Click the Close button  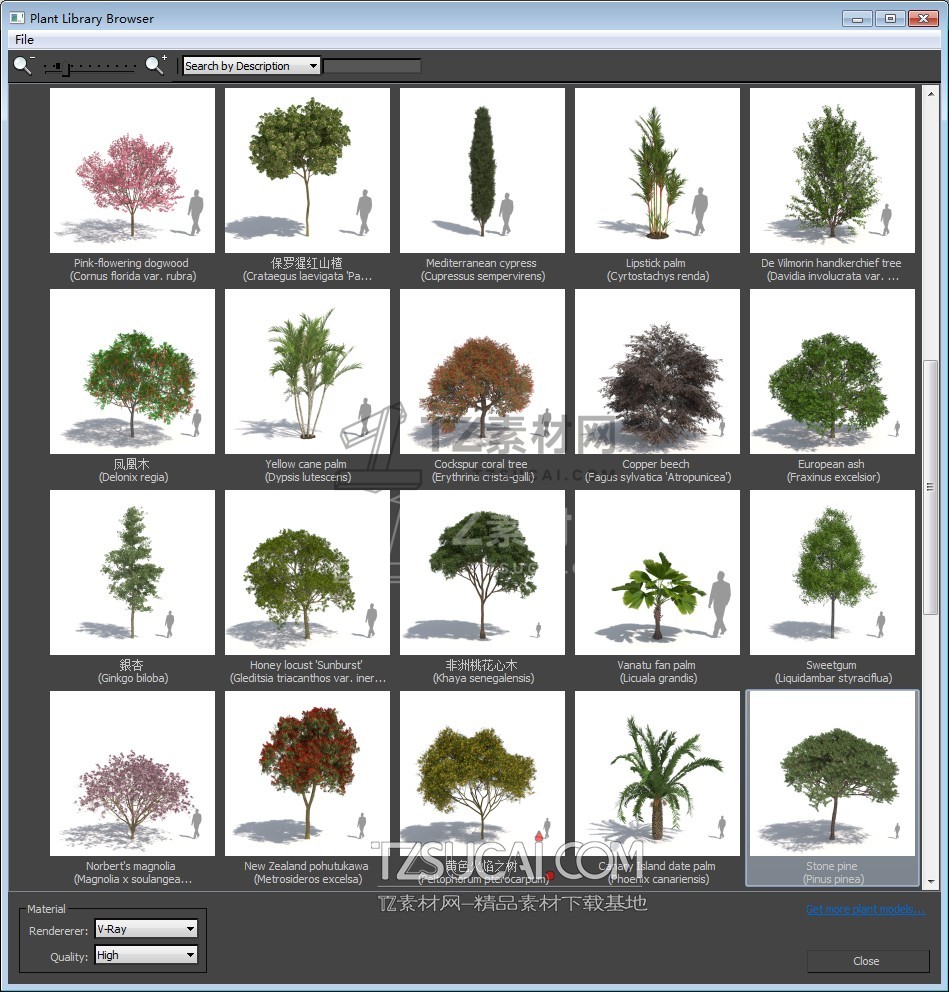[867, 961]
